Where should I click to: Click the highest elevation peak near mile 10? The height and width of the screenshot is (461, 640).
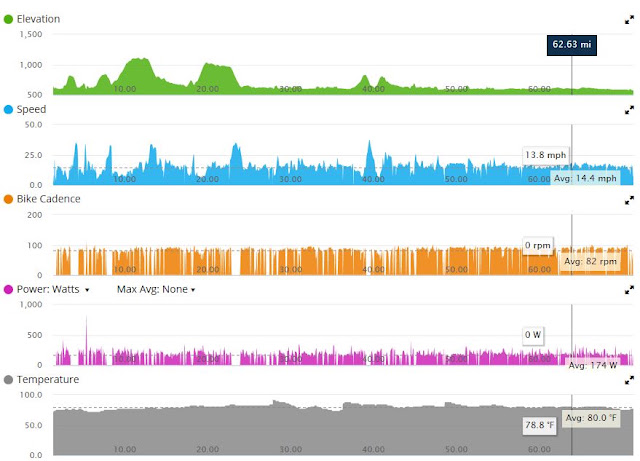pyautogui.click(x=138, y=60)
